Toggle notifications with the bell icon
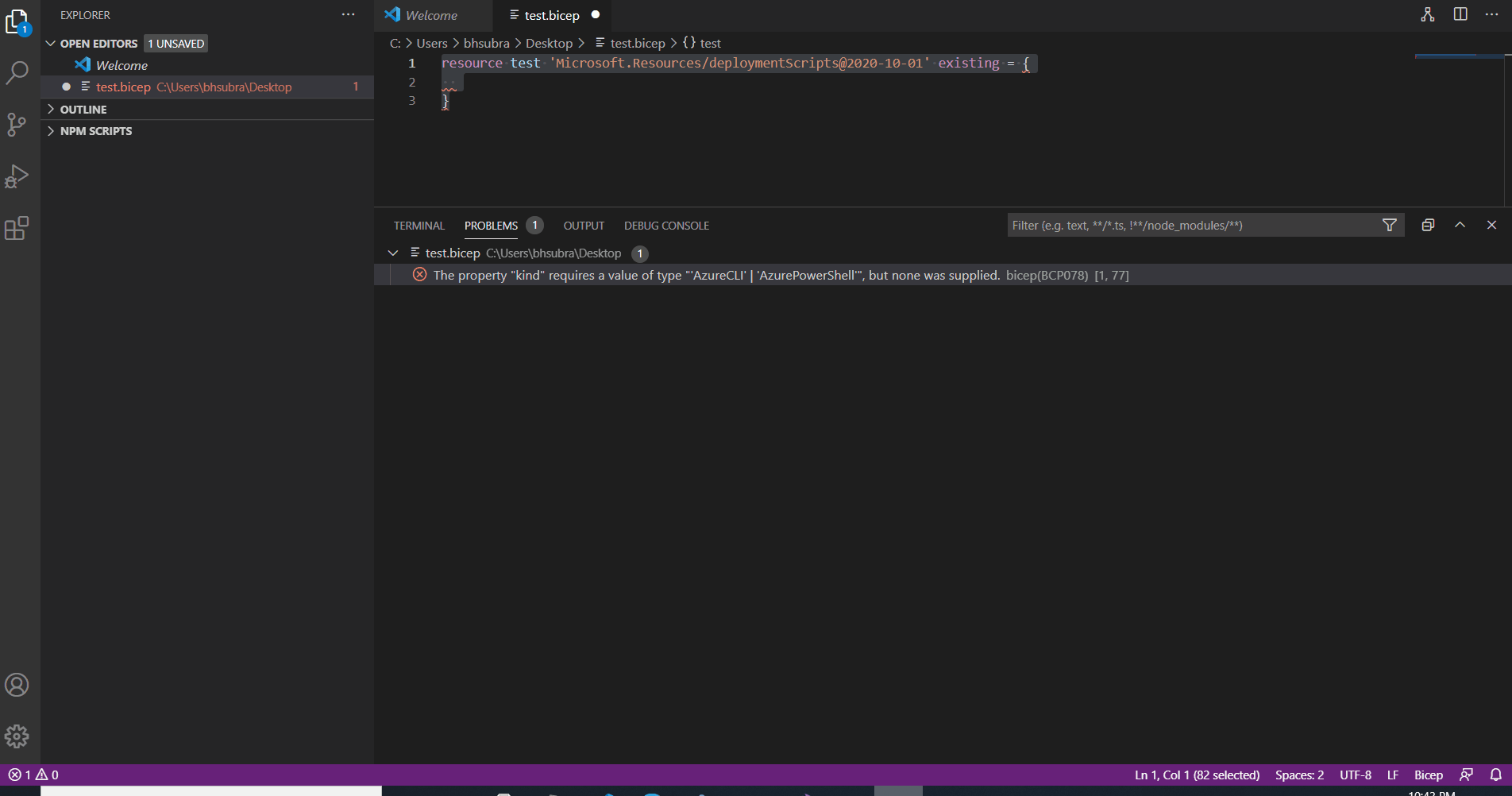The width and height of the screenshot is (1512, 796). (x=1496, y=775)
